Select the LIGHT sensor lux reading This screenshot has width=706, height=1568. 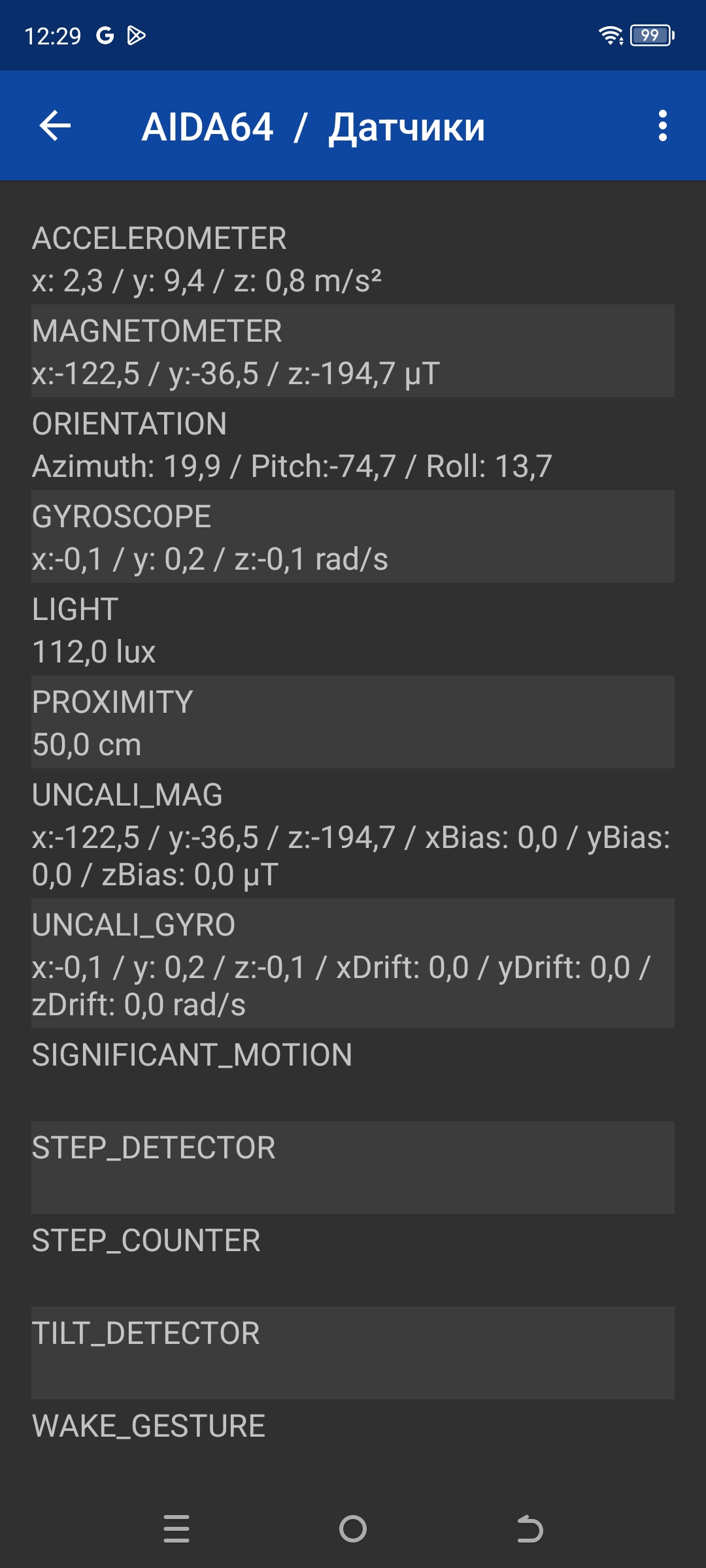click(353, 630)
